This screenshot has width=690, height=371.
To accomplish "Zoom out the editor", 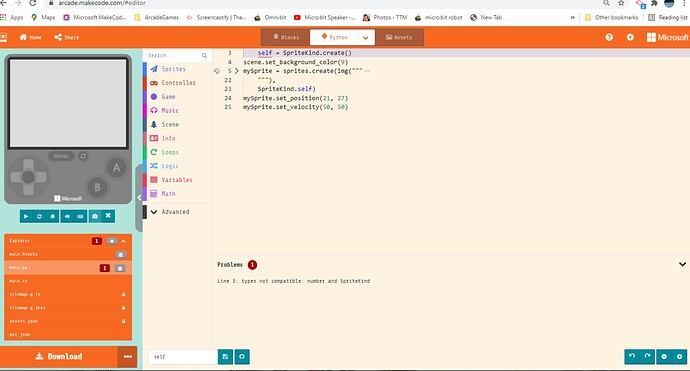I will (x=664, y=356).
